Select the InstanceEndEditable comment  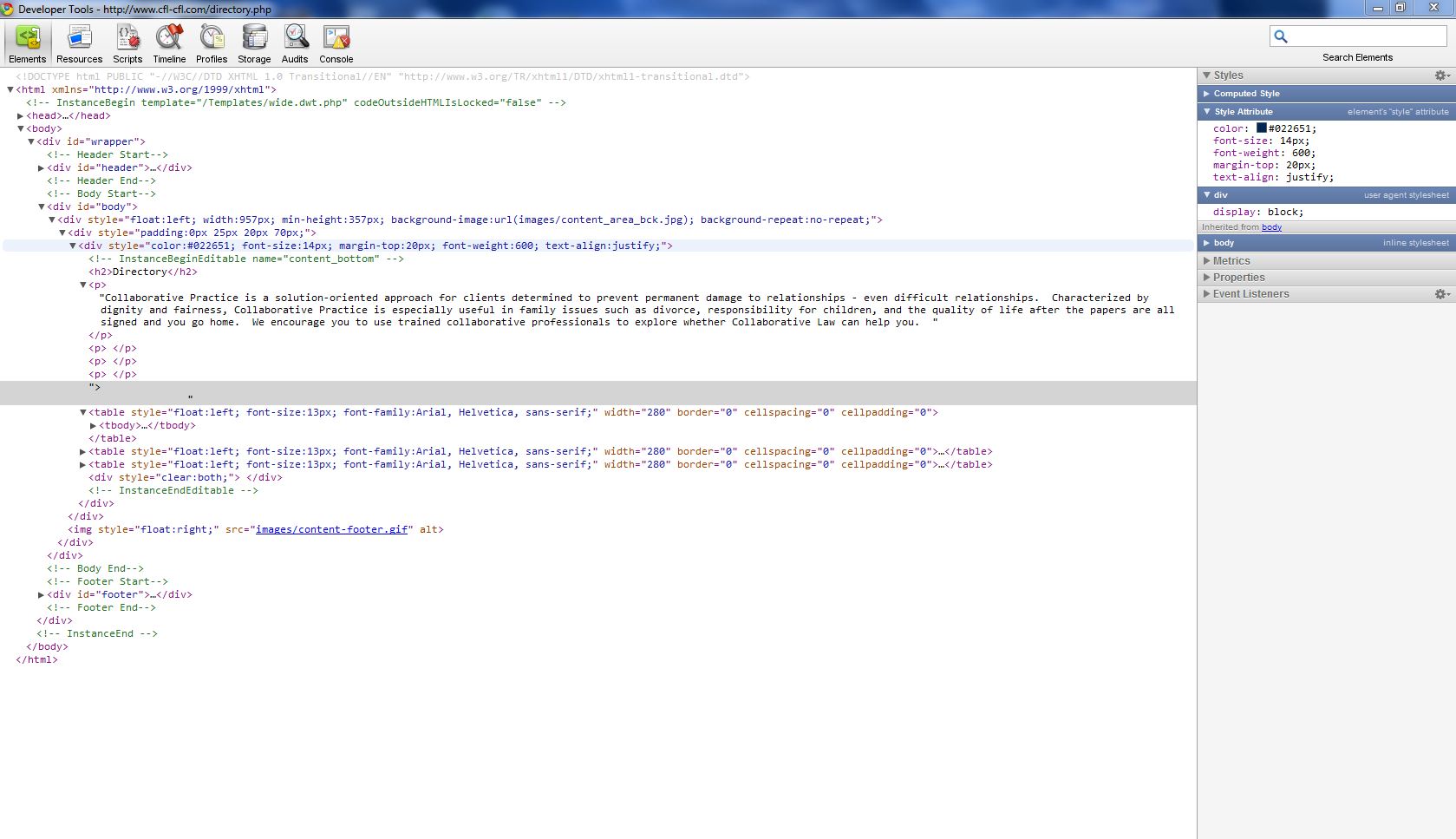(x=173, y=490)
